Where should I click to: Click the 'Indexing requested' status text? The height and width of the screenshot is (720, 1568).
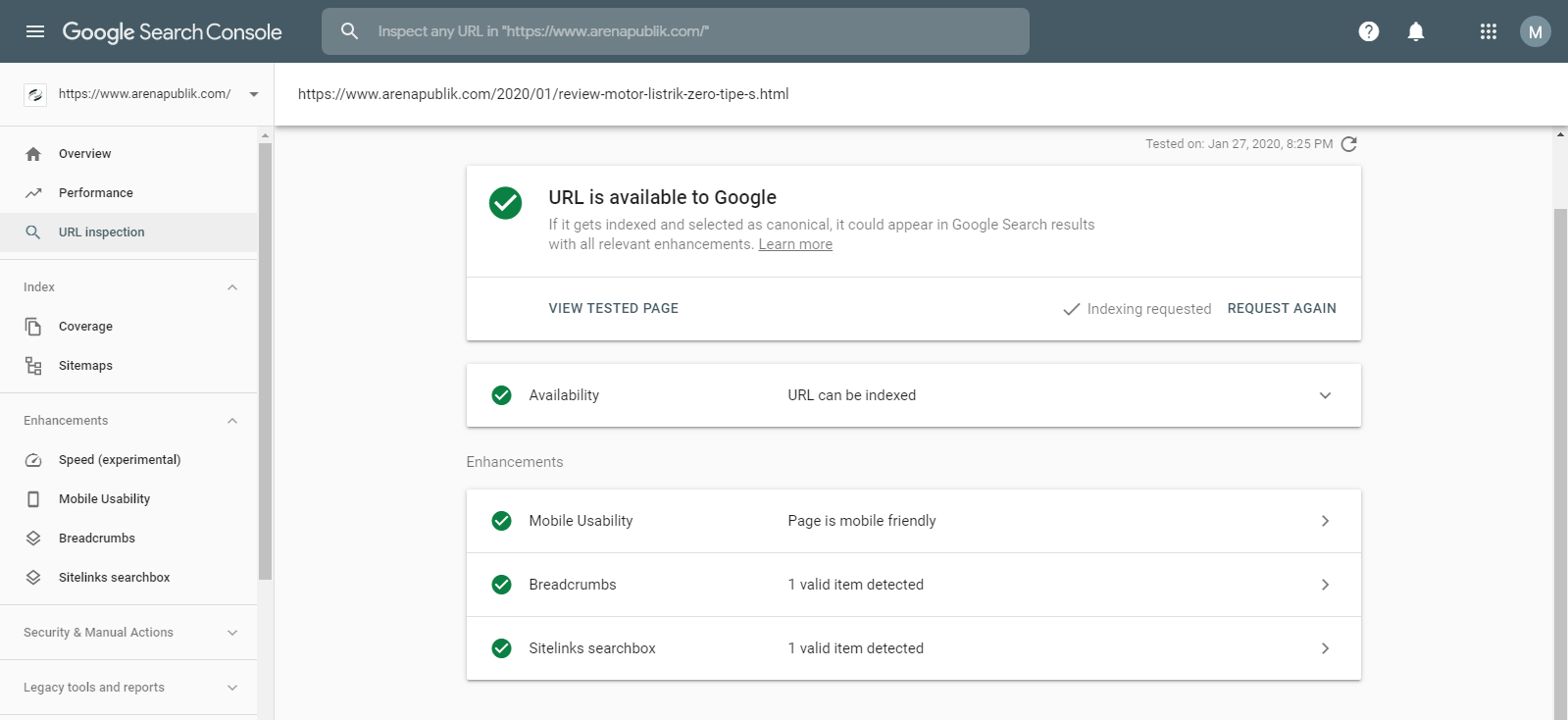tap(1149, 309)
